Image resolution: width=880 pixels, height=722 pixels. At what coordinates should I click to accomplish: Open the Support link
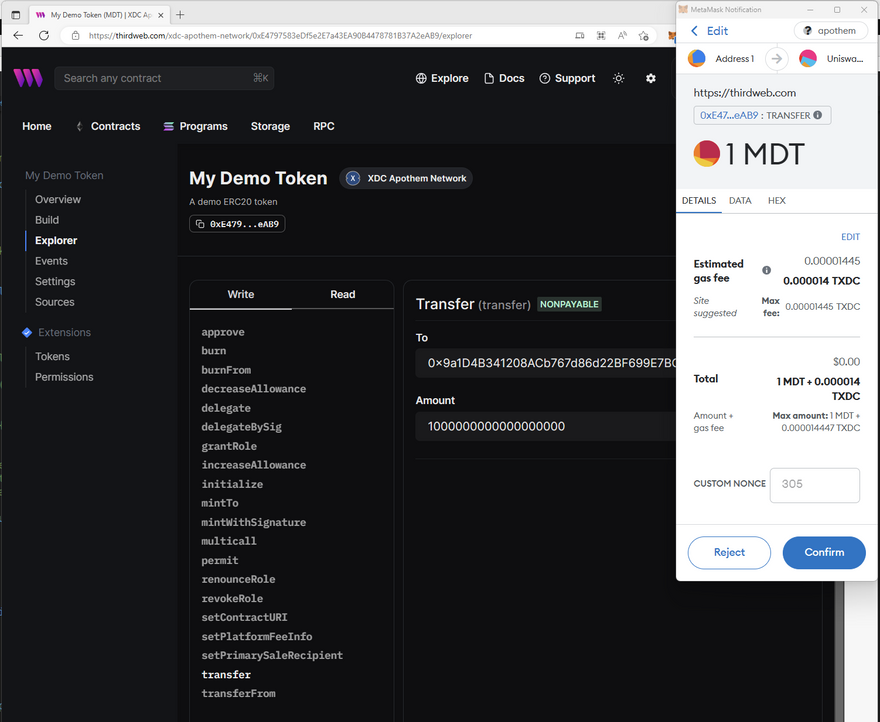(567, 78)
